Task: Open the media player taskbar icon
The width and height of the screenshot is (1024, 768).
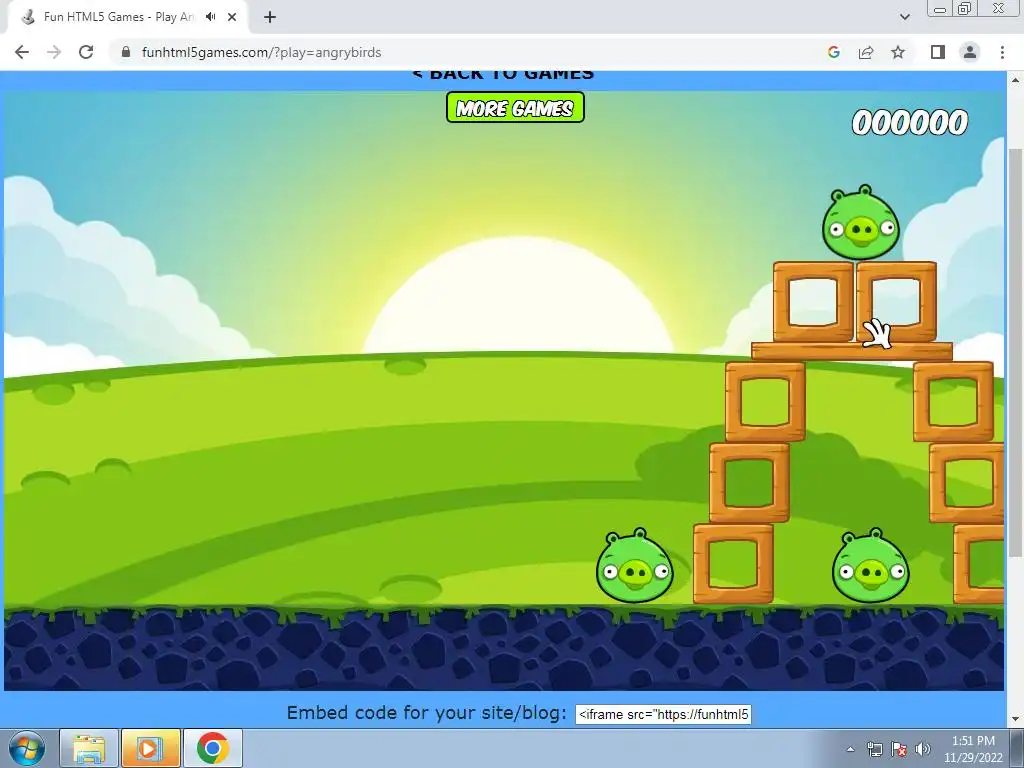Action: [x=150, y=748]
